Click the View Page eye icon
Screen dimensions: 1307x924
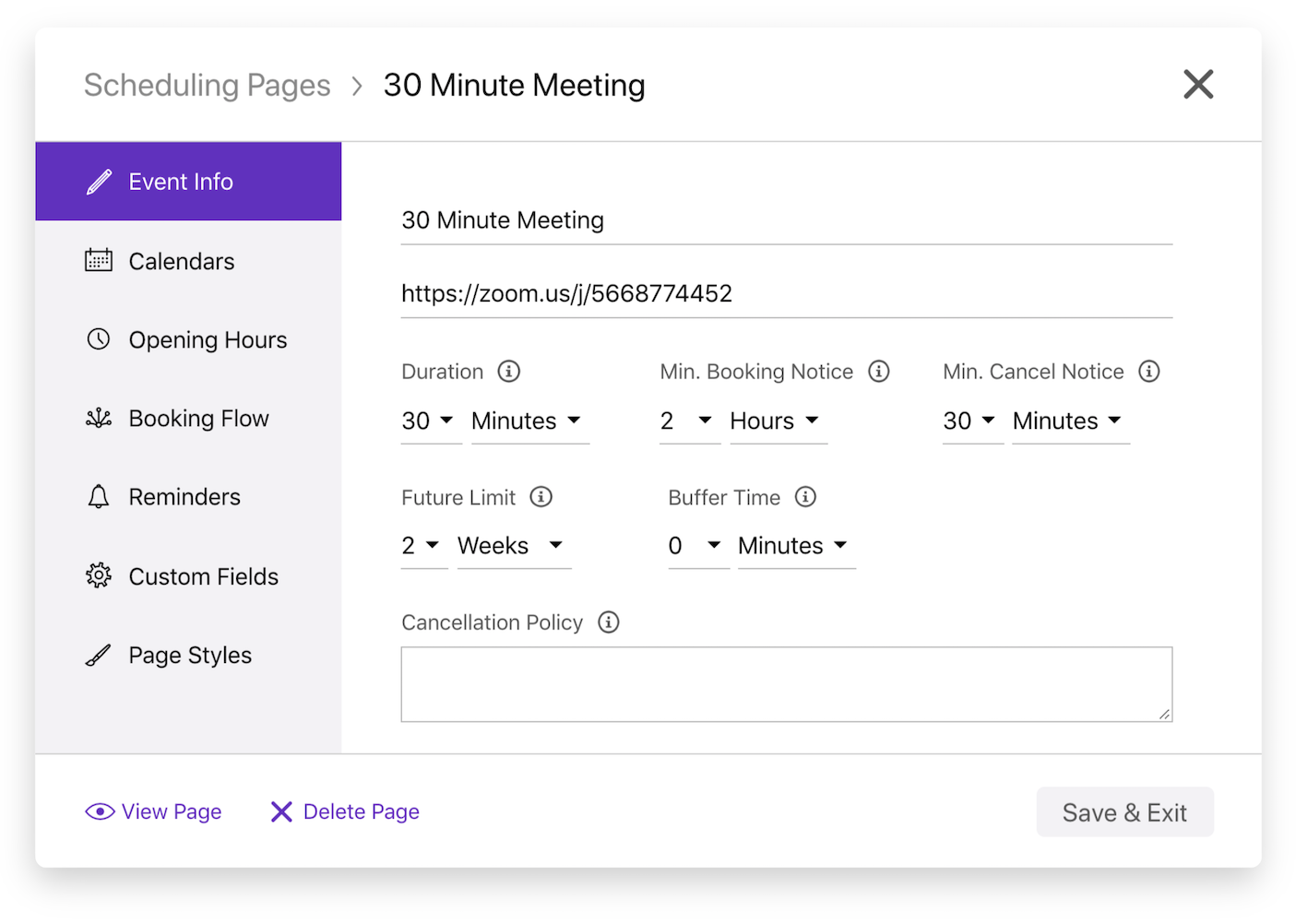(99, 811)
